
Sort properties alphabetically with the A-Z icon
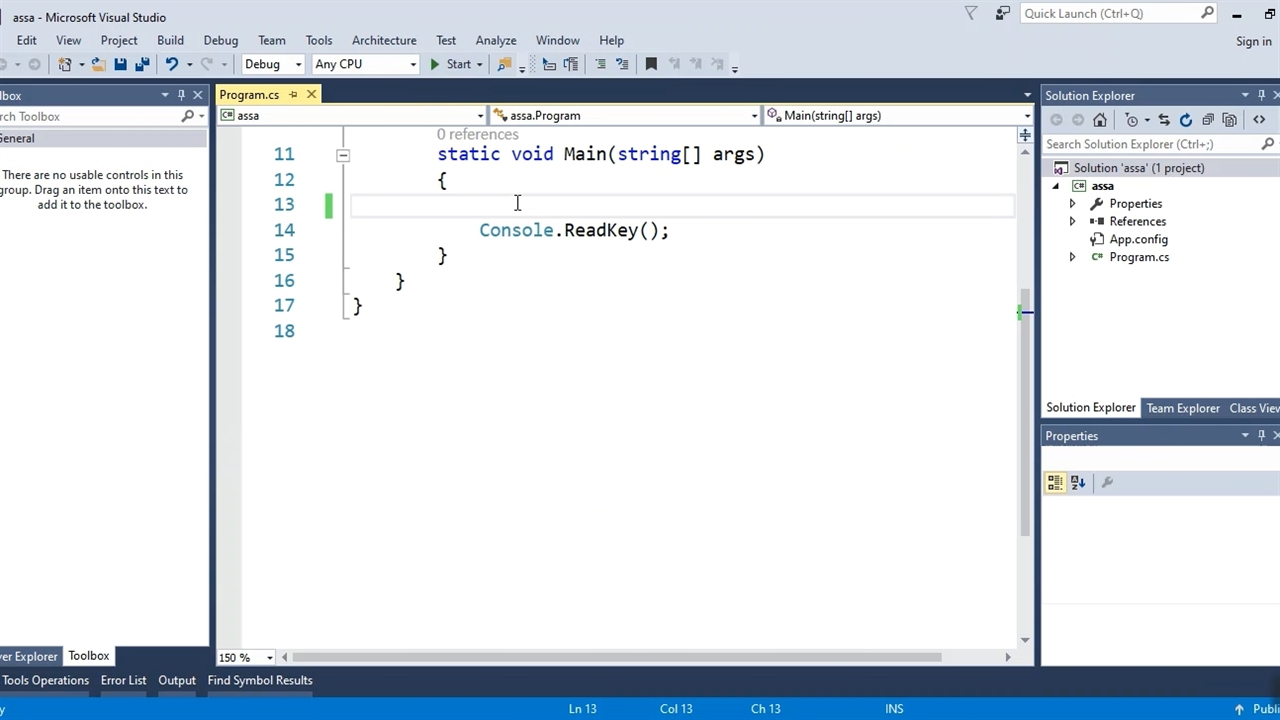tap(1078, 483)
